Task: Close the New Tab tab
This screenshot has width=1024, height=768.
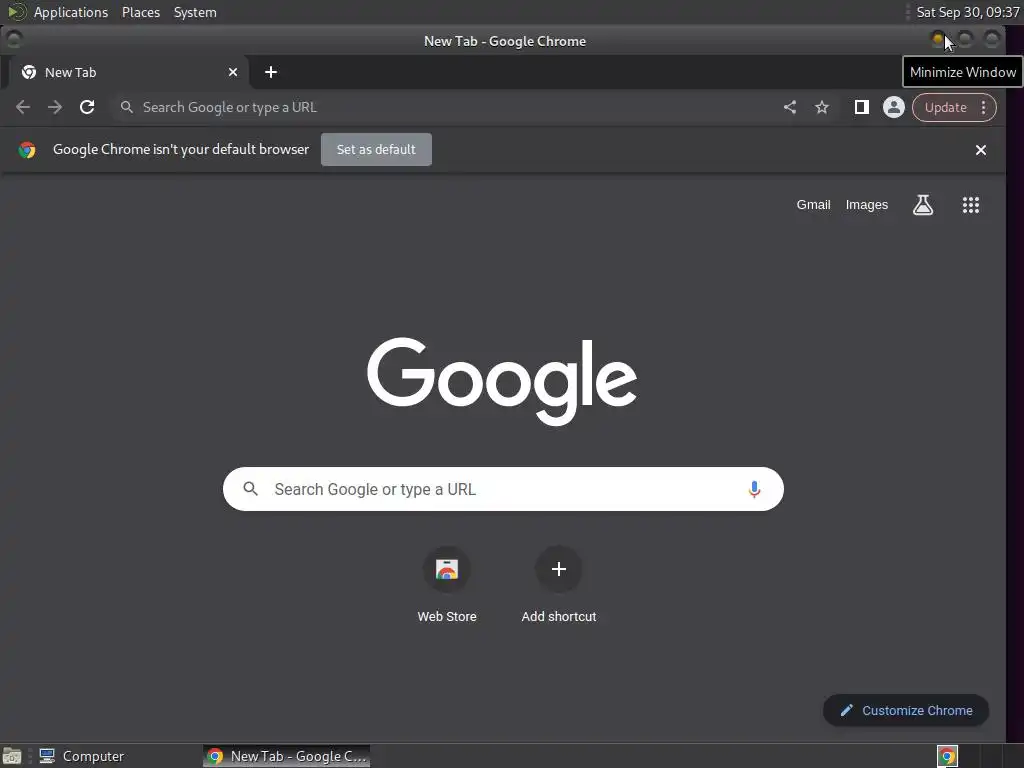Action: [232, 72]
